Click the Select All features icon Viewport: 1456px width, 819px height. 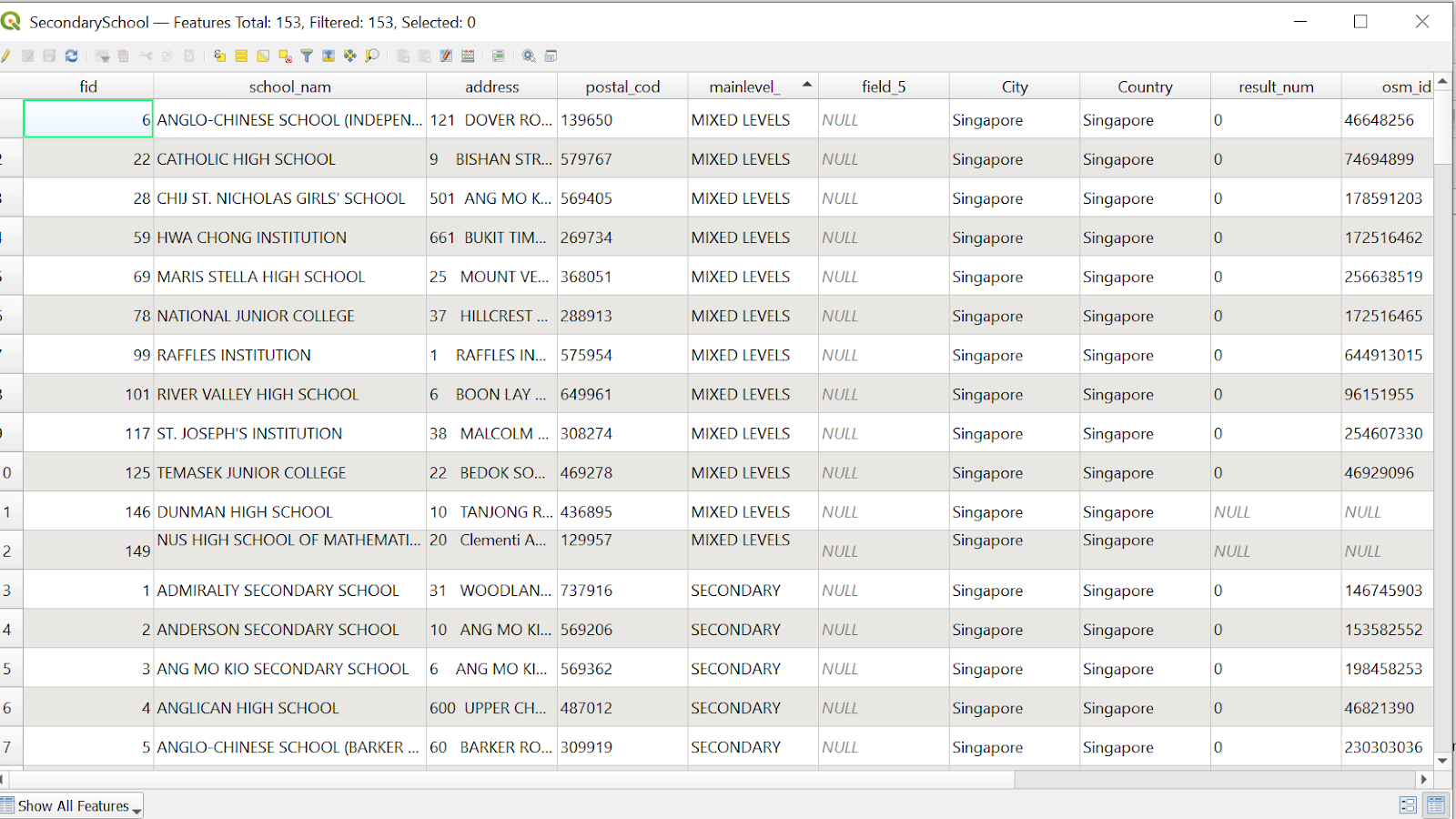pyautogui.click(x=241, y=56)
